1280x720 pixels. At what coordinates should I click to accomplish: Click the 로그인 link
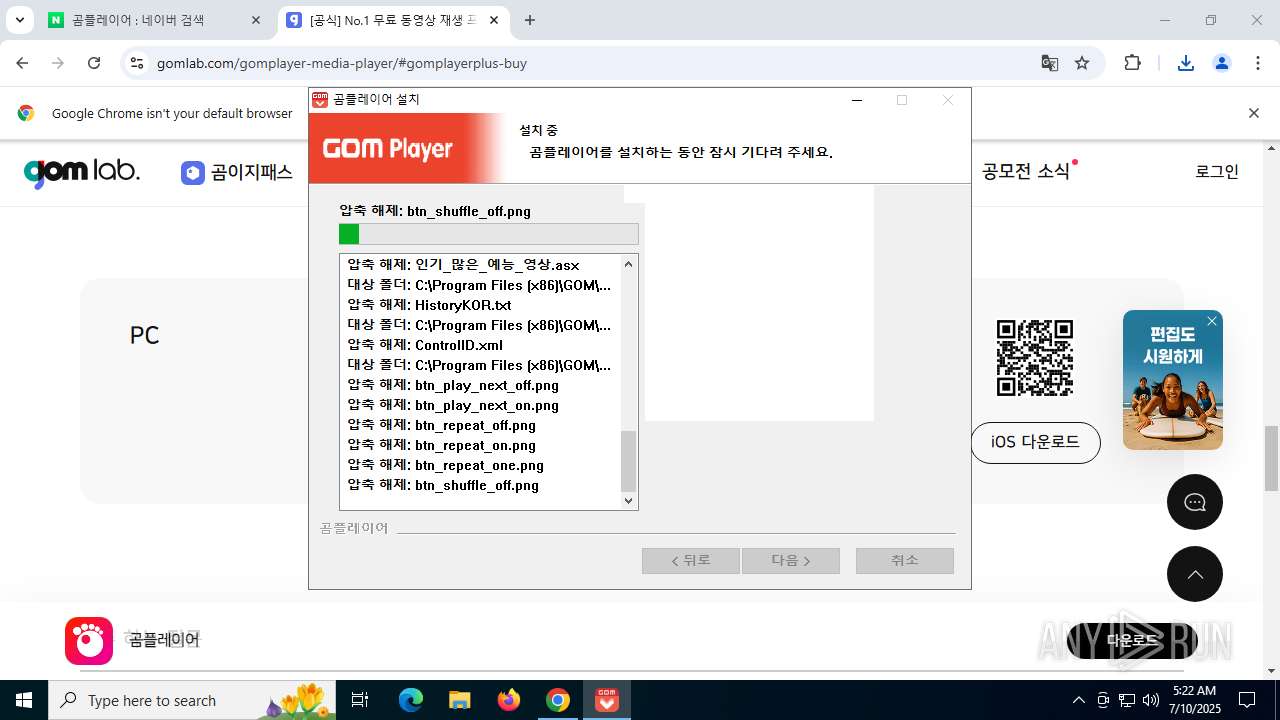point(1217,171)
